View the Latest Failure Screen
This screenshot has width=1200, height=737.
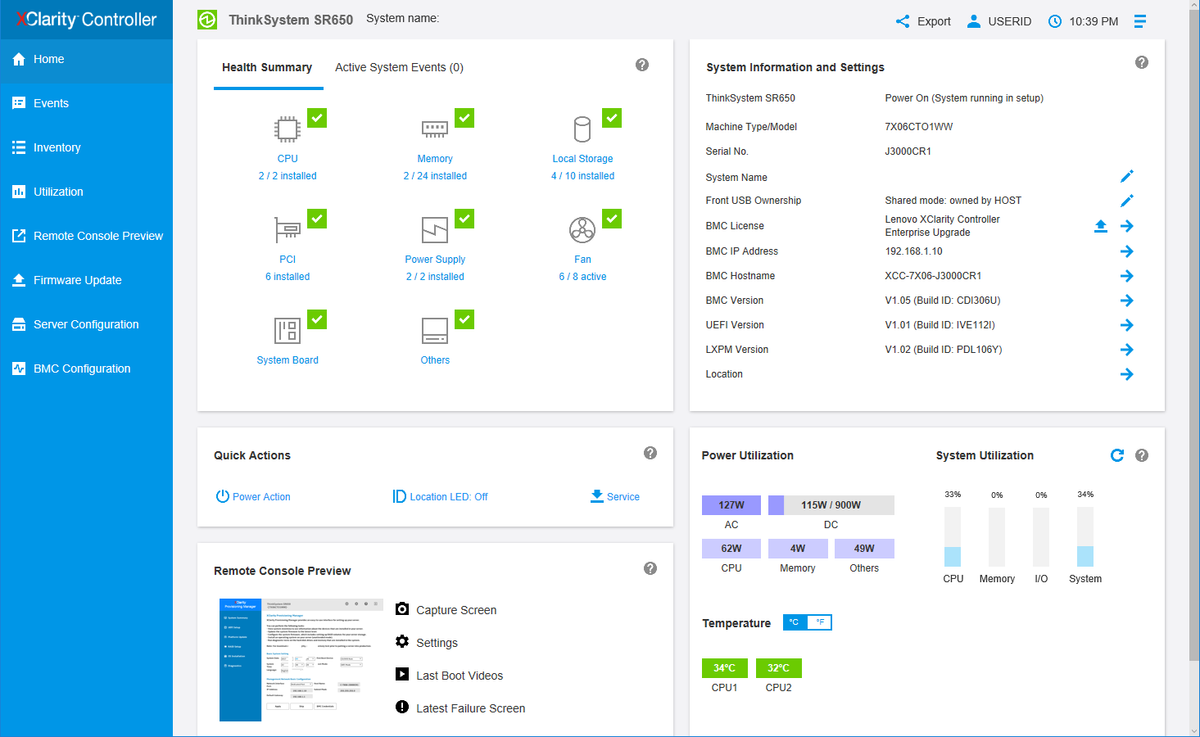pyautogui.click(x=404, y=708)
